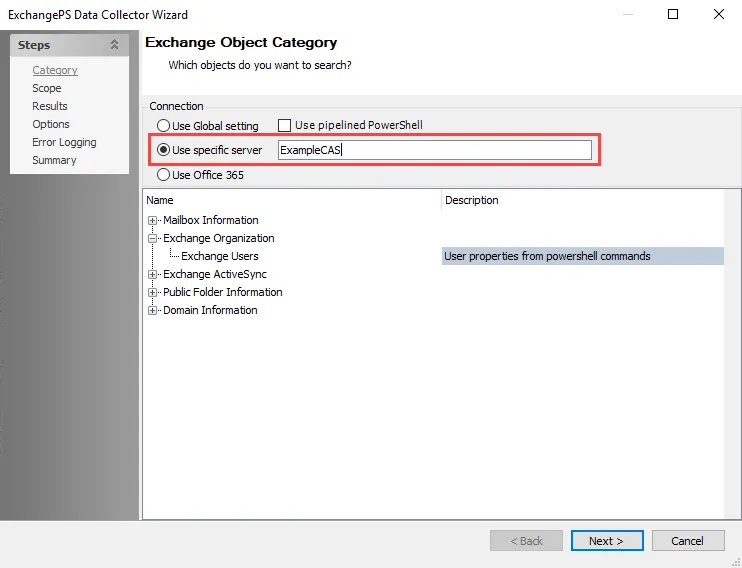Enable Use pipelined PowerShell checkbox
Image resolution: width=742 pixels, height=568 pixels.
(x=284, y=125)
